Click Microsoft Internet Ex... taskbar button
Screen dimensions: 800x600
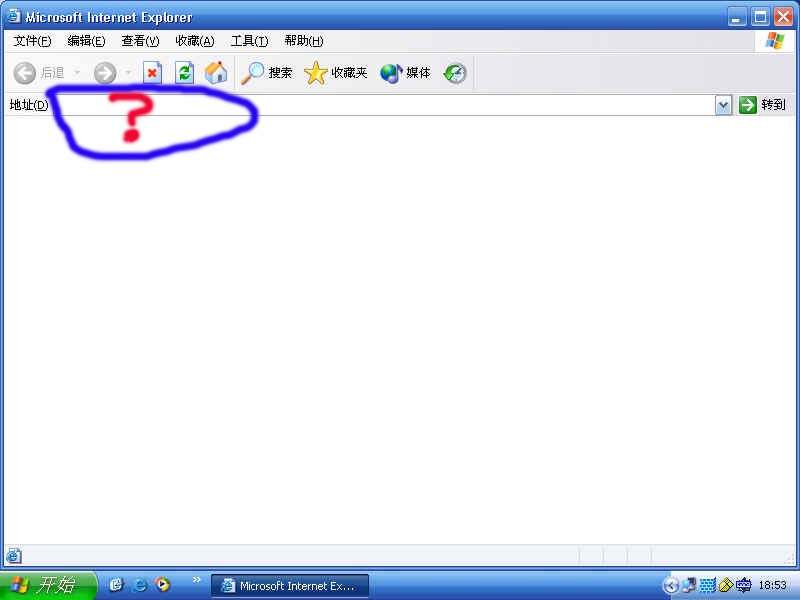click(x=289, y=586)
